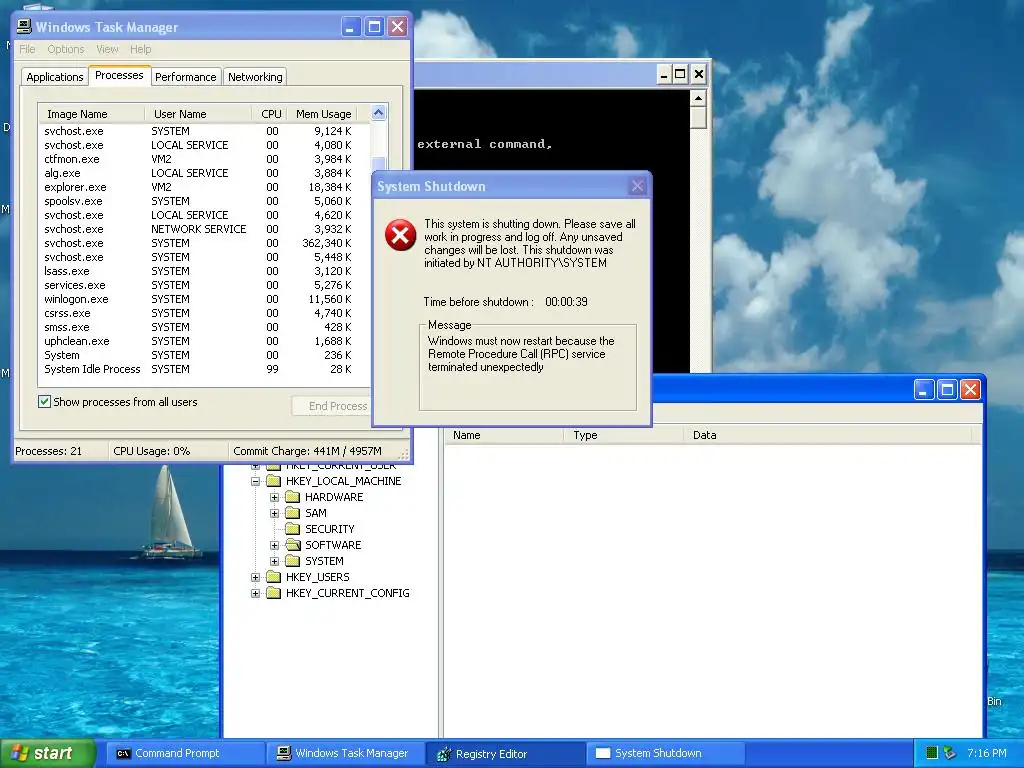Click the Task Manager title bar icon

pyautogui.click(x=24, y=27)
